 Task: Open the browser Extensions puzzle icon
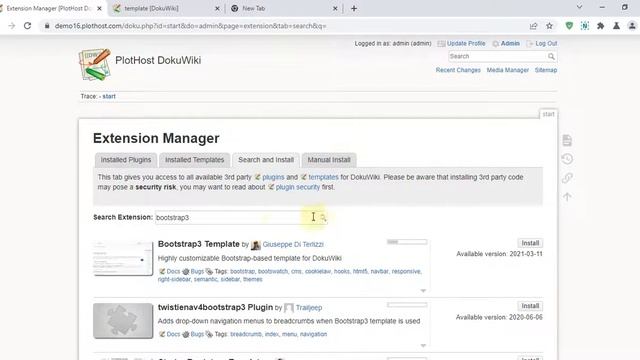point(600,26)
